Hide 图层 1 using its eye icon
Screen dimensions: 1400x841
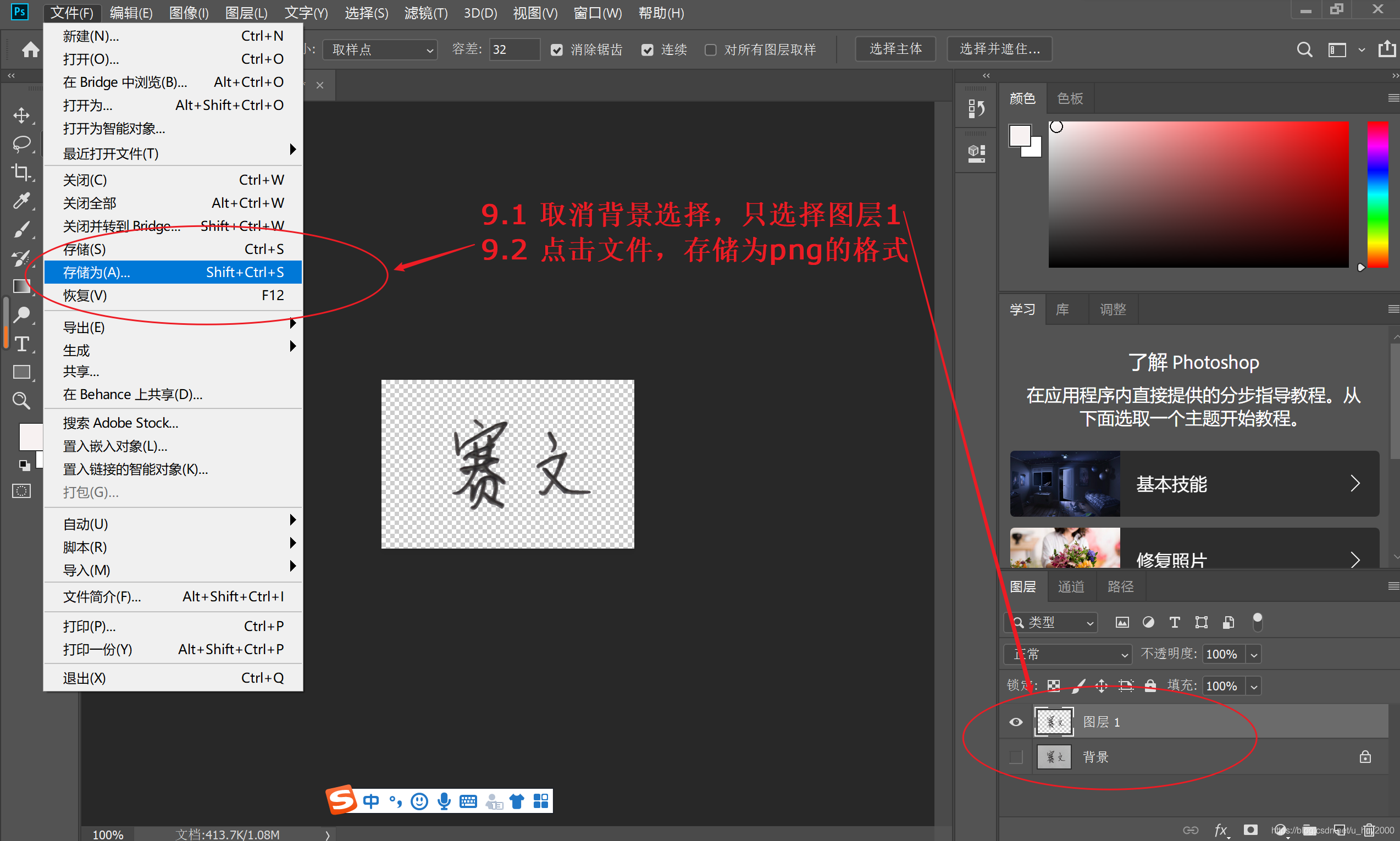pyautogui.click(x=1016, y=722)
